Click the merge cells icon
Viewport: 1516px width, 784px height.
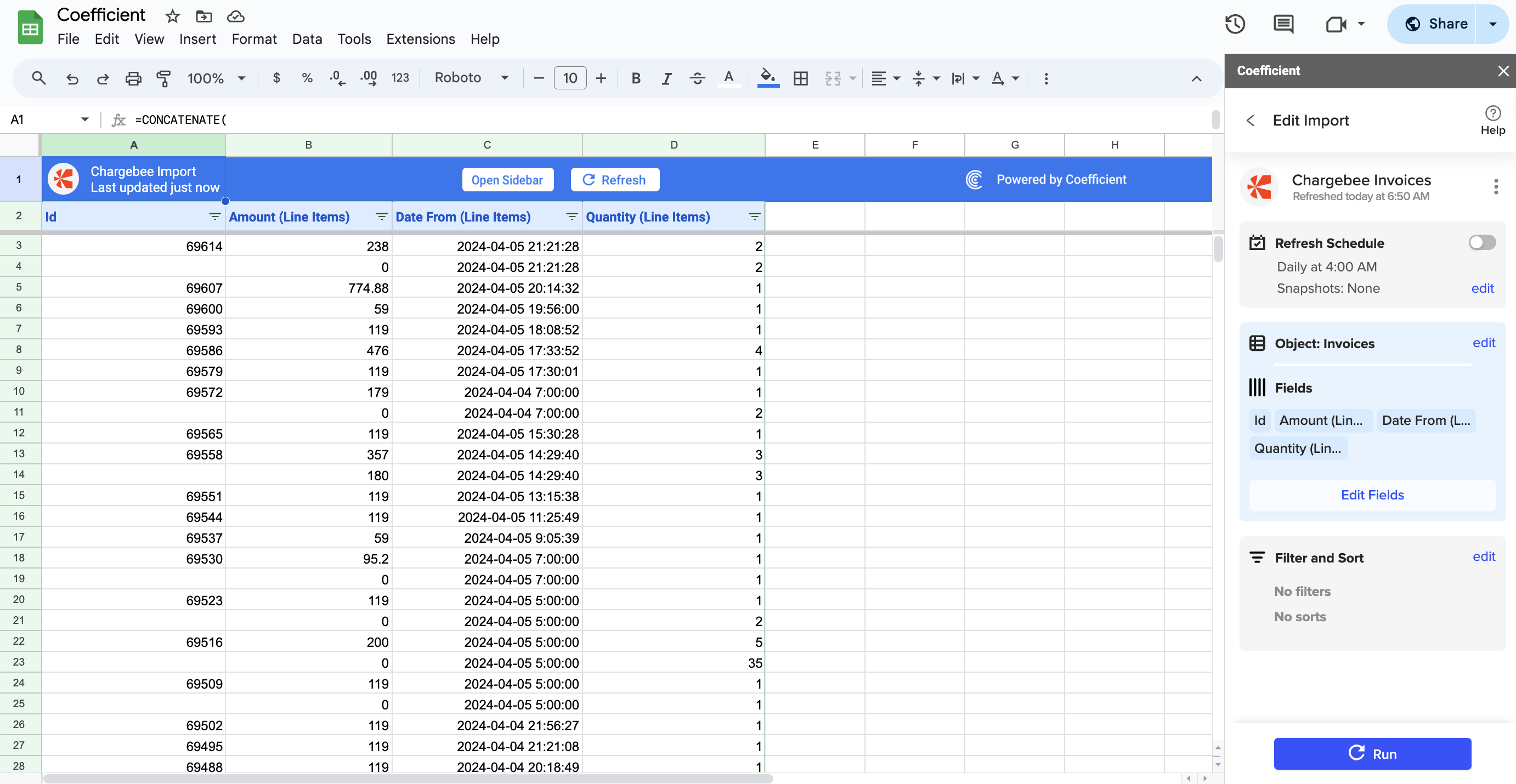(x=833, y=78)
